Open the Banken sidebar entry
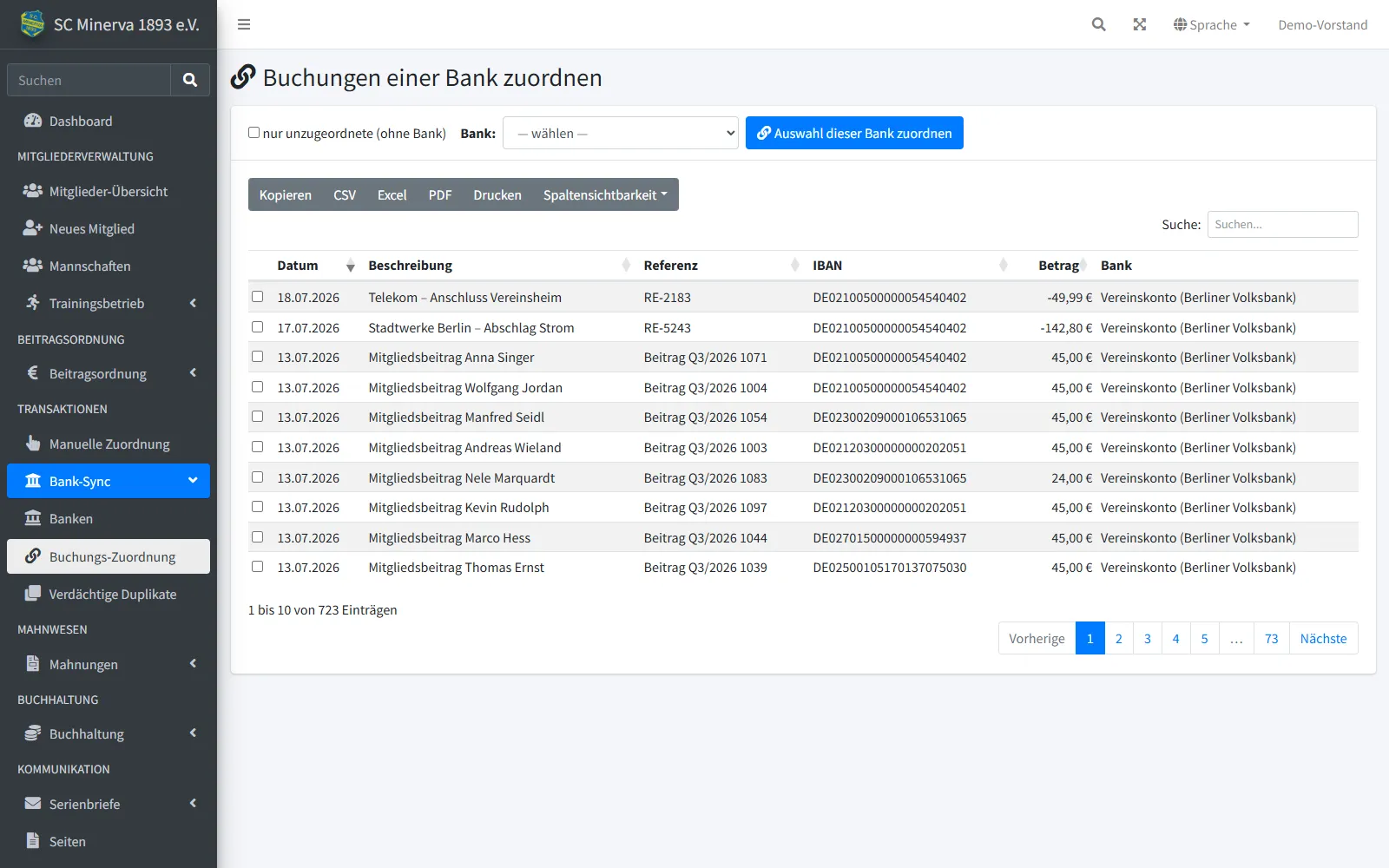Image resolution: width=1389 pixels, height=868 pixels. pos(109,518)
